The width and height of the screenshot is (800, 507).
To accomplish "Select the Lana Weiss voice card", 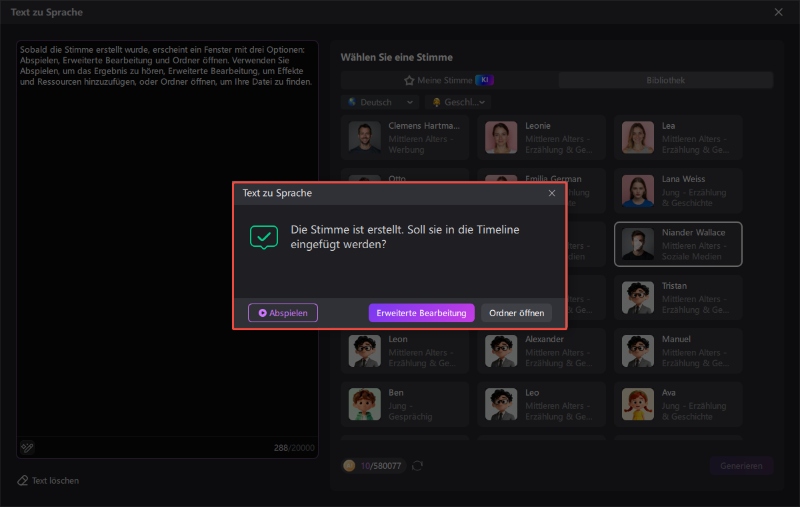I will point(678,191).
